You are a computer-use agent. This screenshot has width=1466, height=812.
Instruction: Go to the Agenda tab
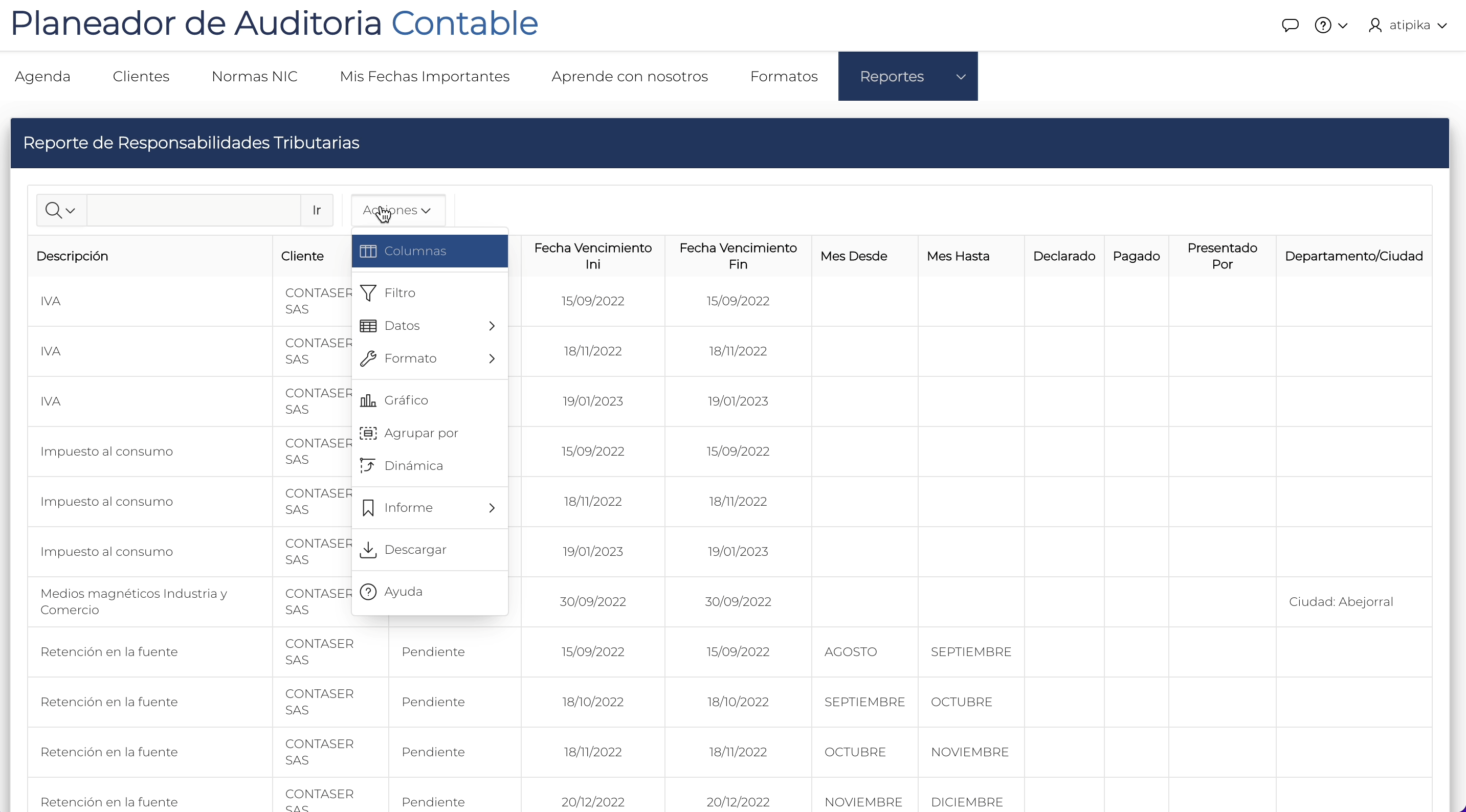(x=42, y=76)
